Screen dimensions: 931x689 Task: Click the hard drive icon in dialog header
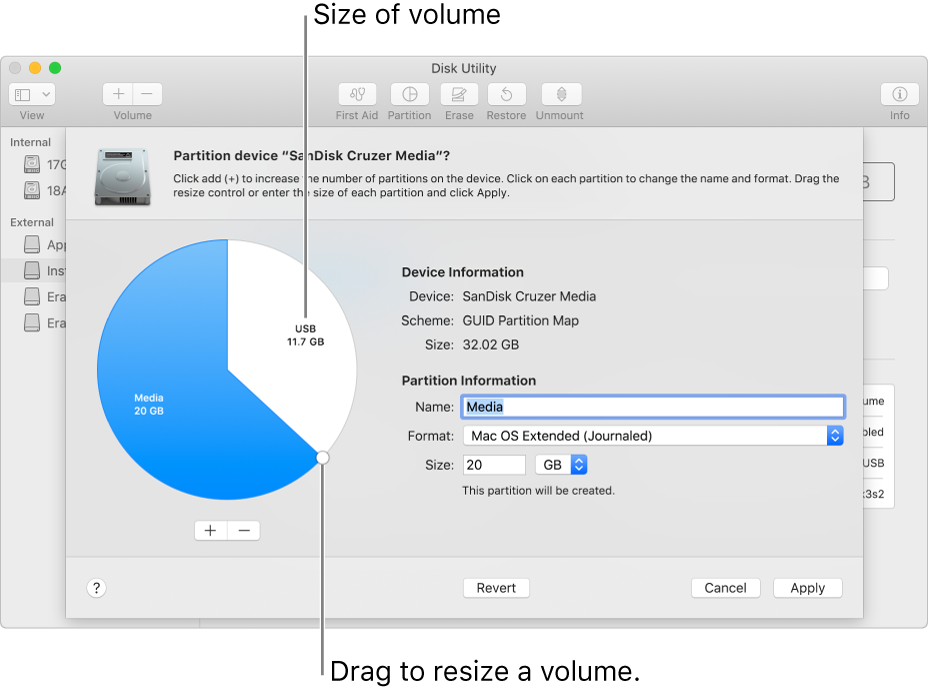(122, 177)
